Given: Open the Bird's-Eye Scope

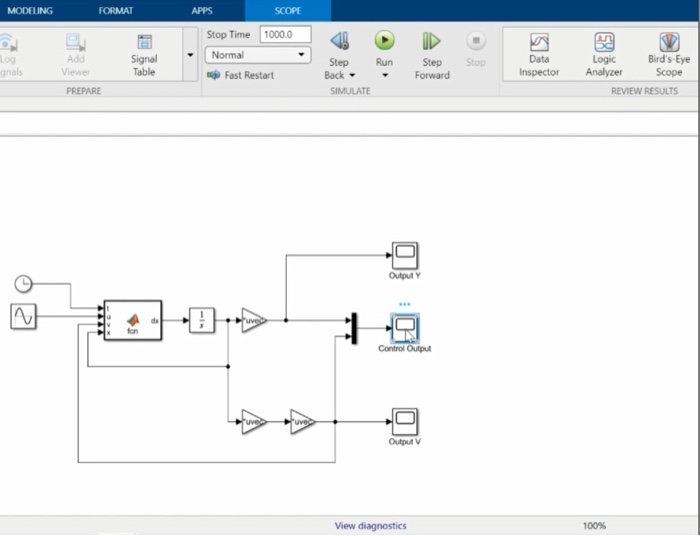Looking at the screenshot, I should coord(669,55).
